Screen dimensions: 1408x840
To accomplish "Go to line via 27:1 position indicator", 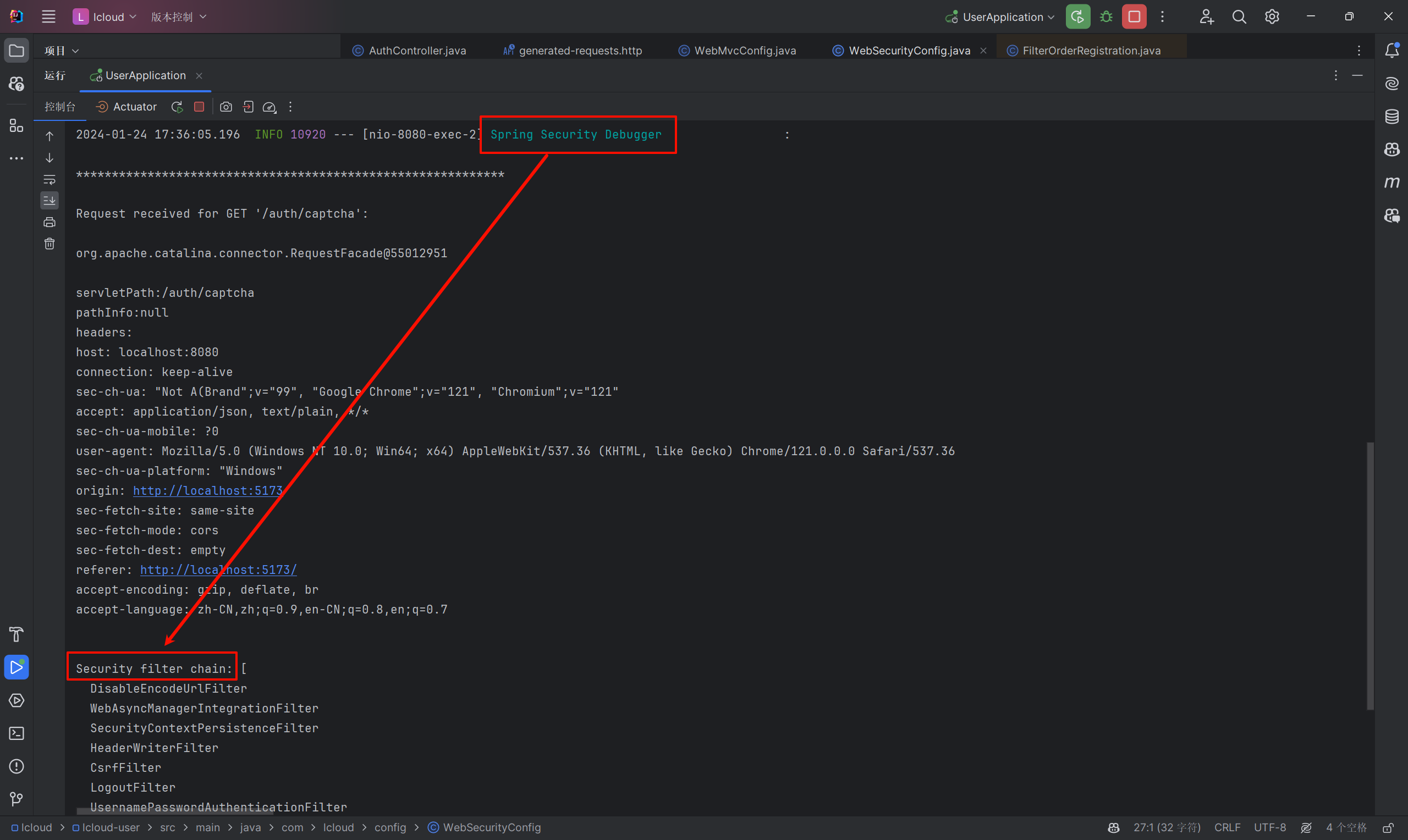I will [1167, 827].
